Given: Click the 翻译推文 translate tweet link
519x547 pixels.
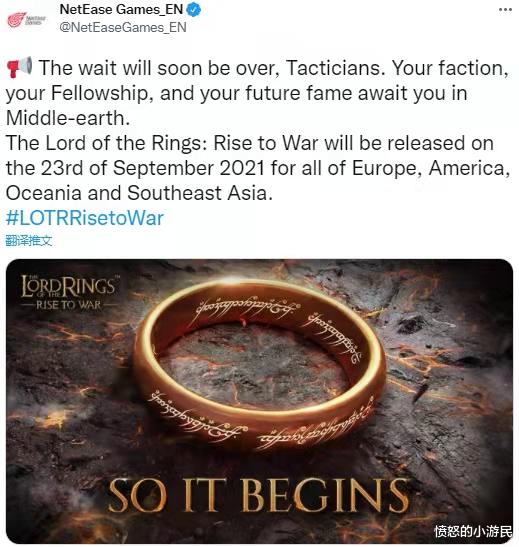Looking at the screenshot, I should point(29,240).
